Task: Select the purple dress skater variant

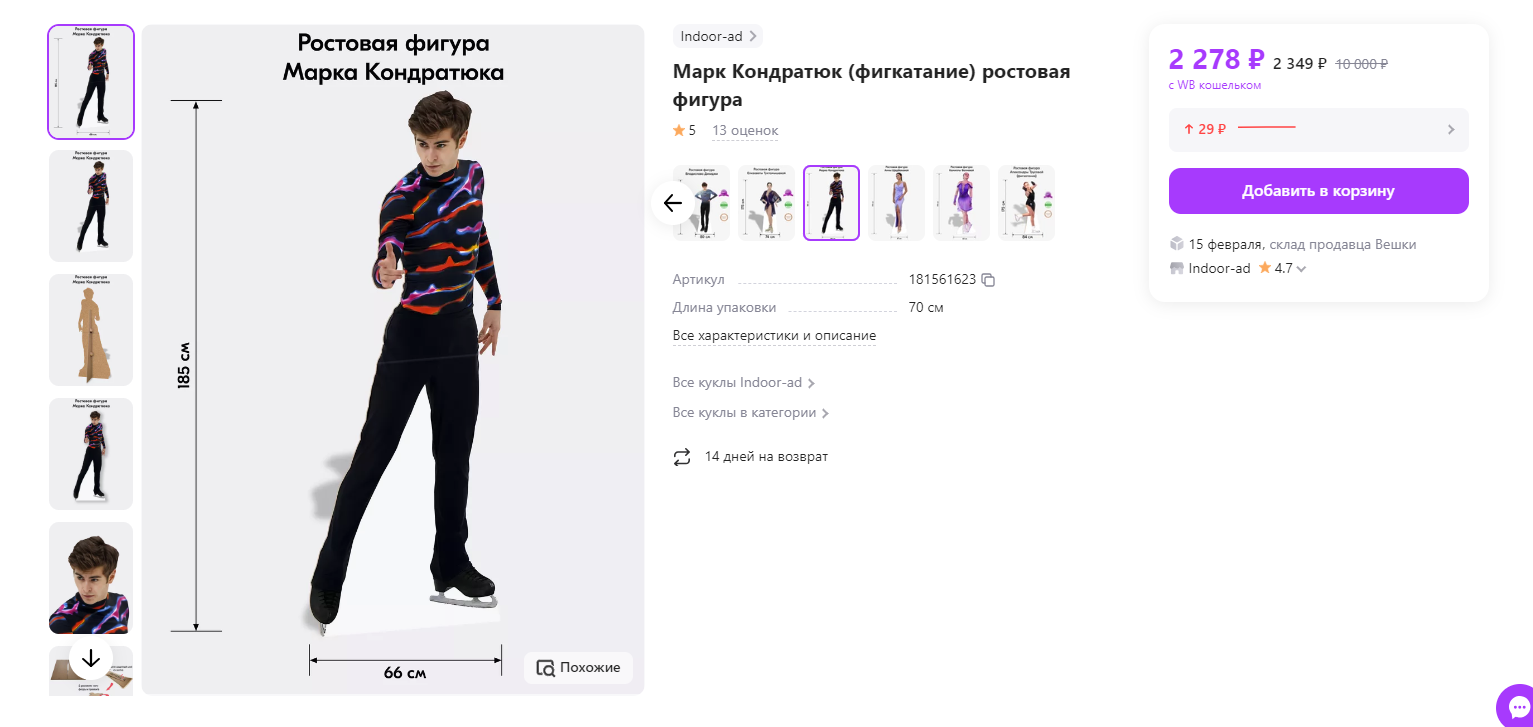Action: [961, 203]
